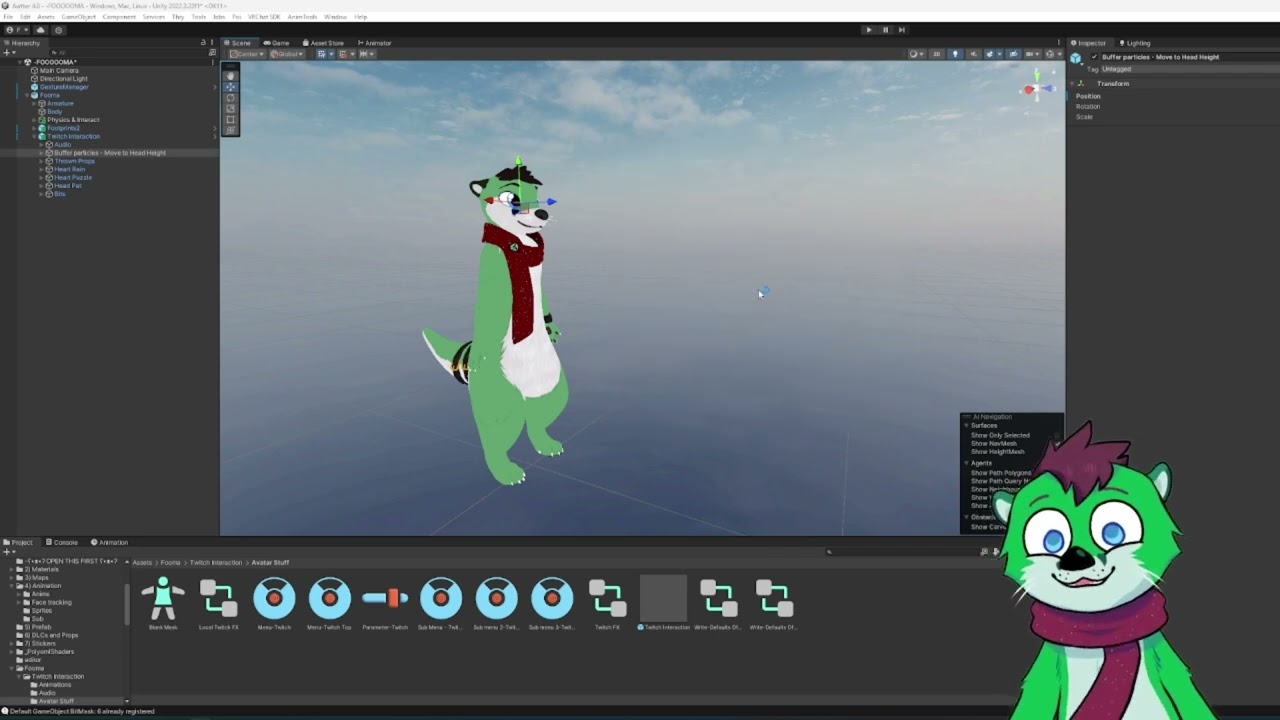Click the Project search field
The image size is (1280, 720).
(905, 552)
